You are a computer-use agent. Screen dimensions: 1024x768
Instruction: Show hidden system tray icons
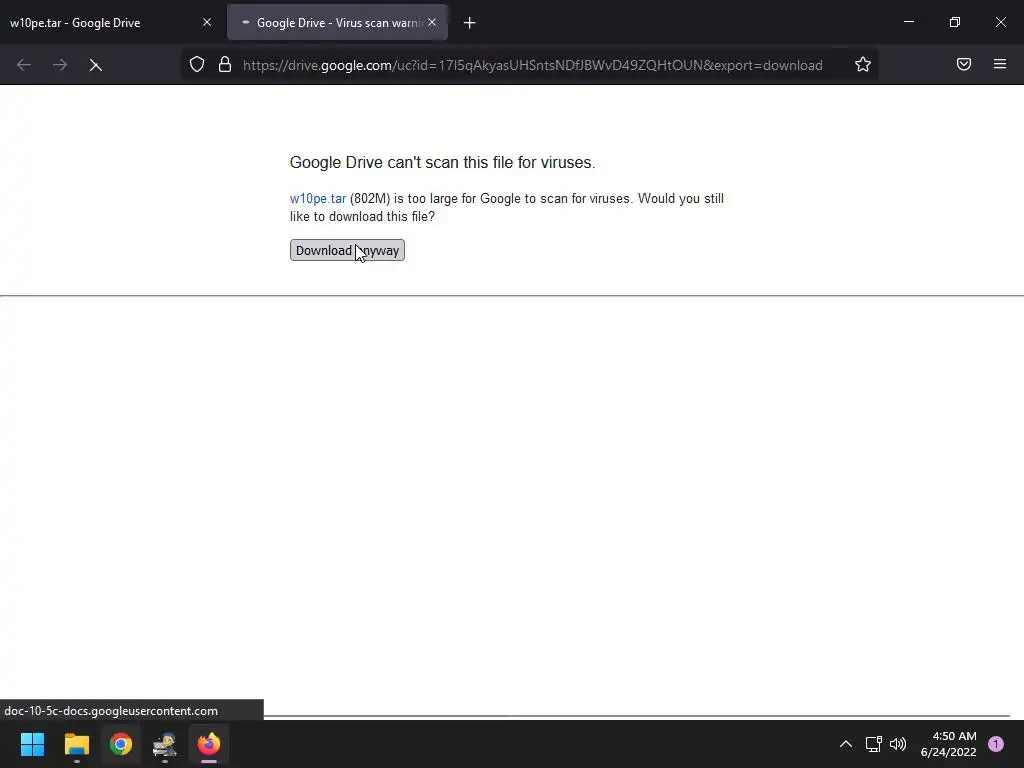pyautogui.click(x=846, y=744)
